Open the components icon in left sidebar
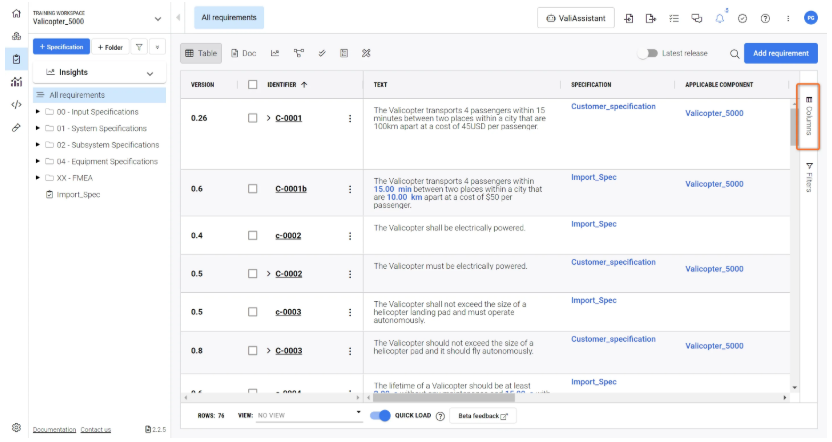The width and height of the screenshot is (832, 442). click(x=16, y=36)
